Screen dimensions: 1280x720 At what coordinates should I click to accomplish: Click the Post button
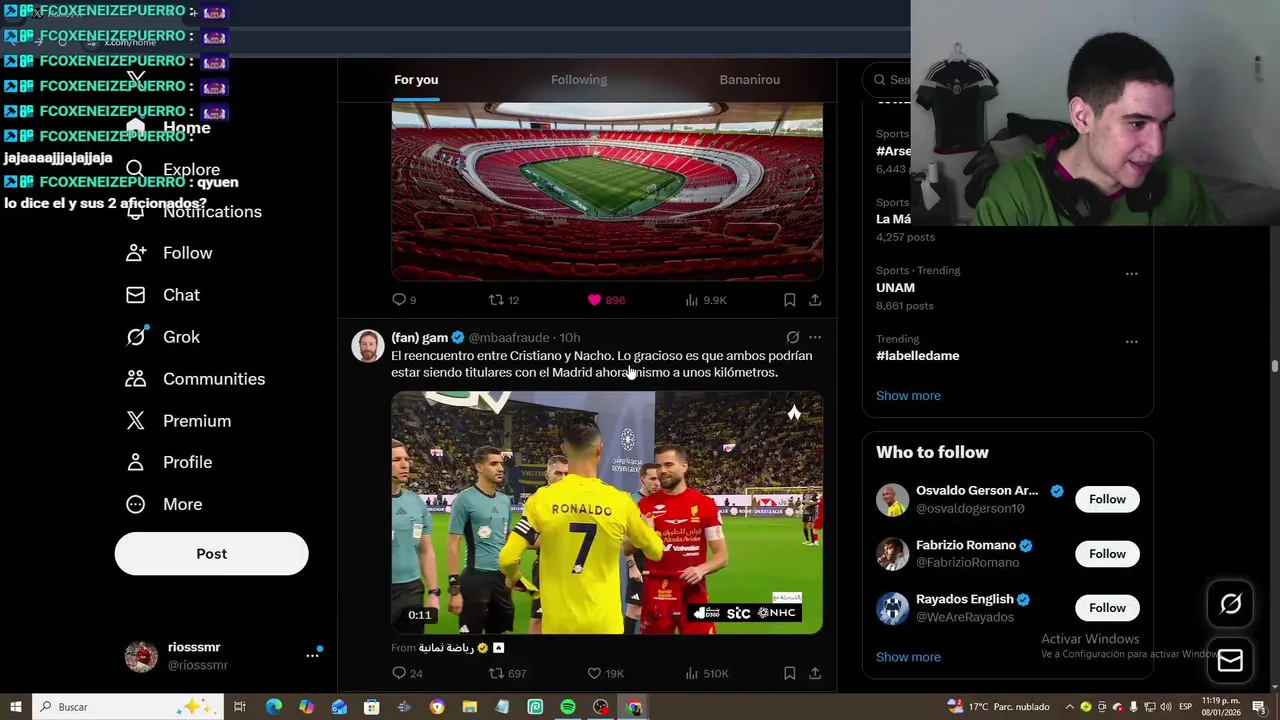pyautogui.click(x=211, y=553)
